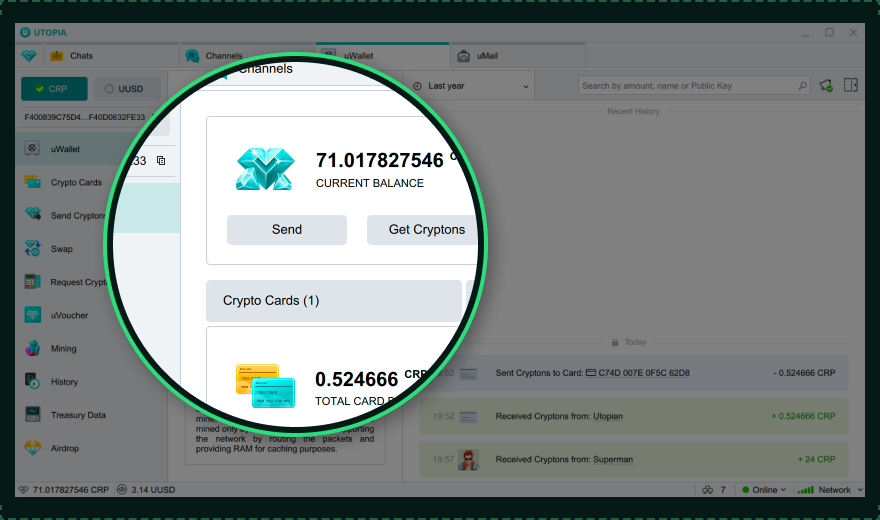Select the CRP currency option
Screen dimensions: 880x520
coord(54,89)
